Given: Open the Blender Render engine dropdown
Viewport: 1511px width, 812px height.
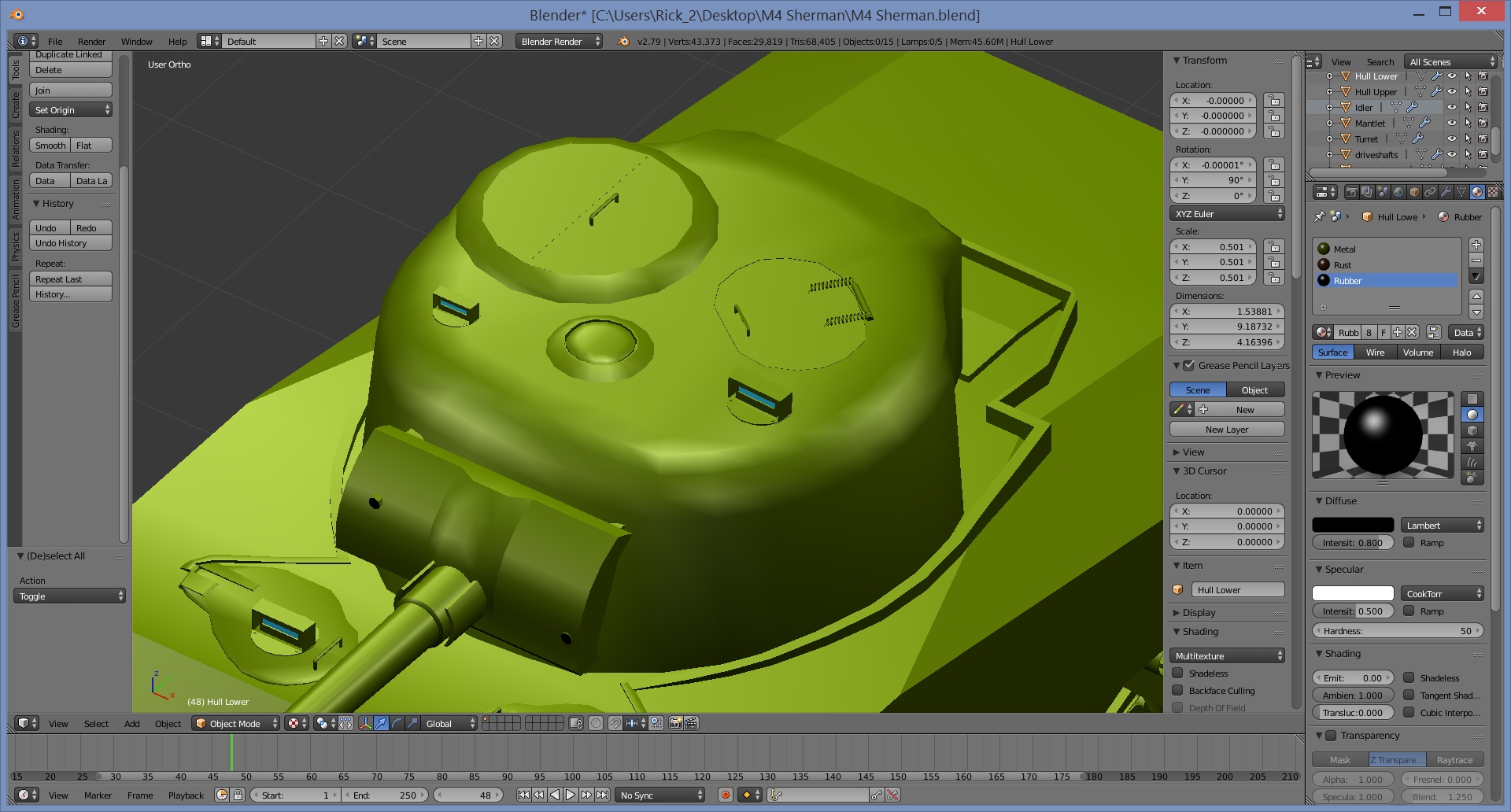Looking at the screenshot, I should tap(559, 41).
